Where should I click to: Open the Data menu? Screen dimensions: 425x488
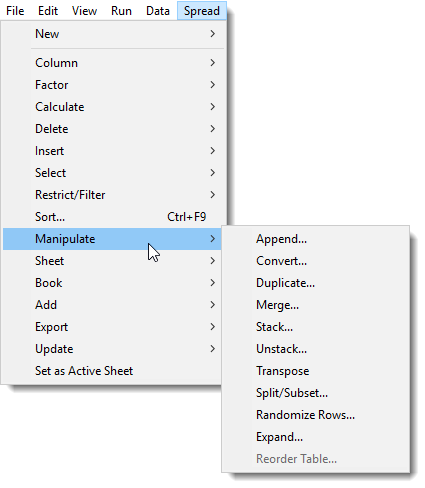click(x=158, y=11)
